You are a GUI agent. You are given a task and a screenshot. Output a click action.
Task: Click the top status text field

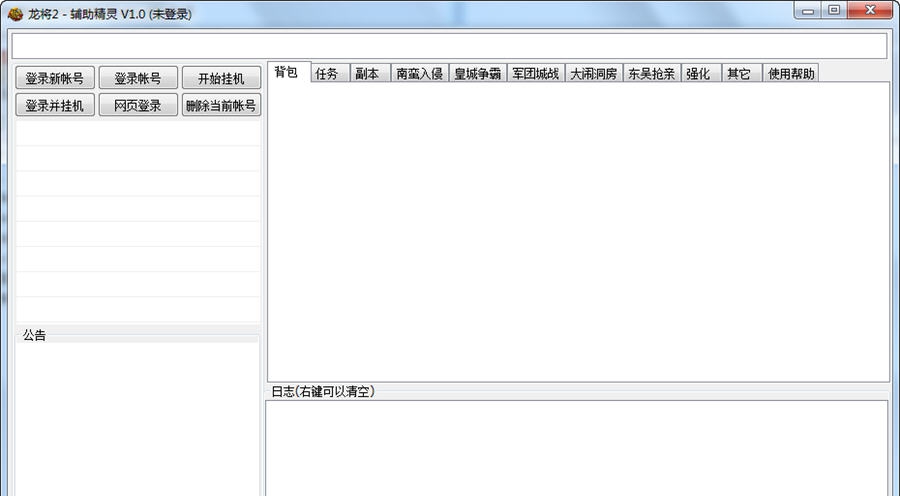(449, 46)
